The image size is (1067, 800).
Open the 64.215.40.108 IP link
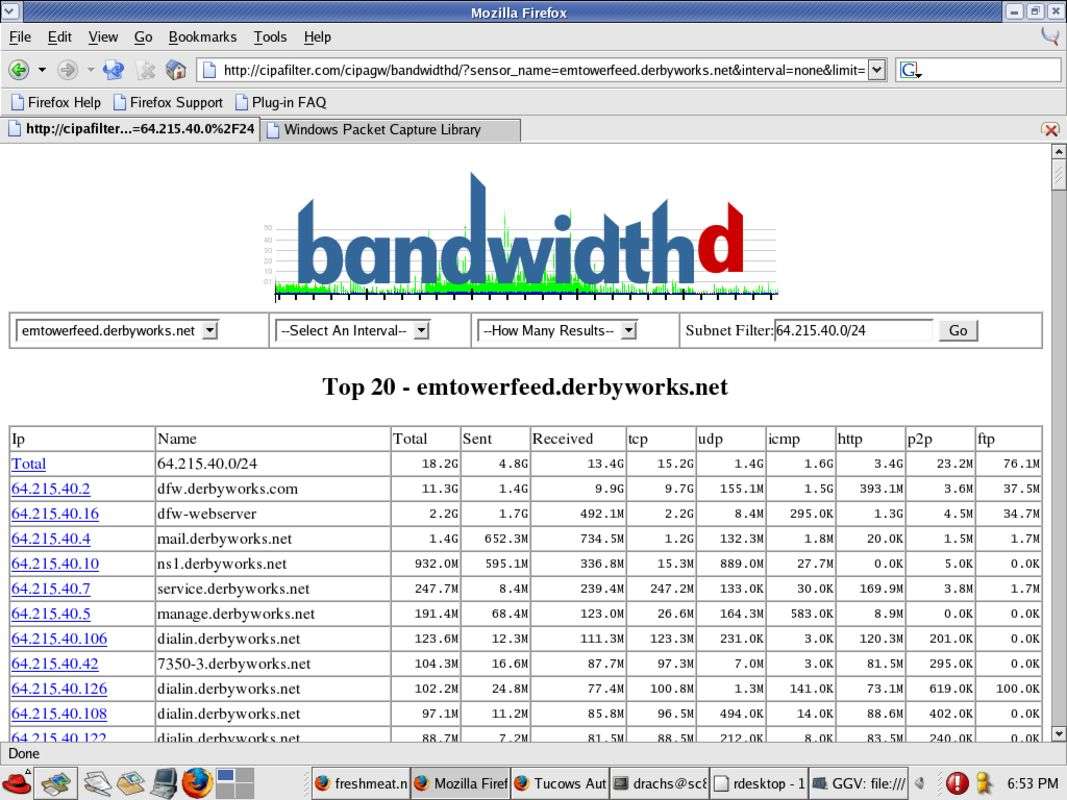point(59,714)
